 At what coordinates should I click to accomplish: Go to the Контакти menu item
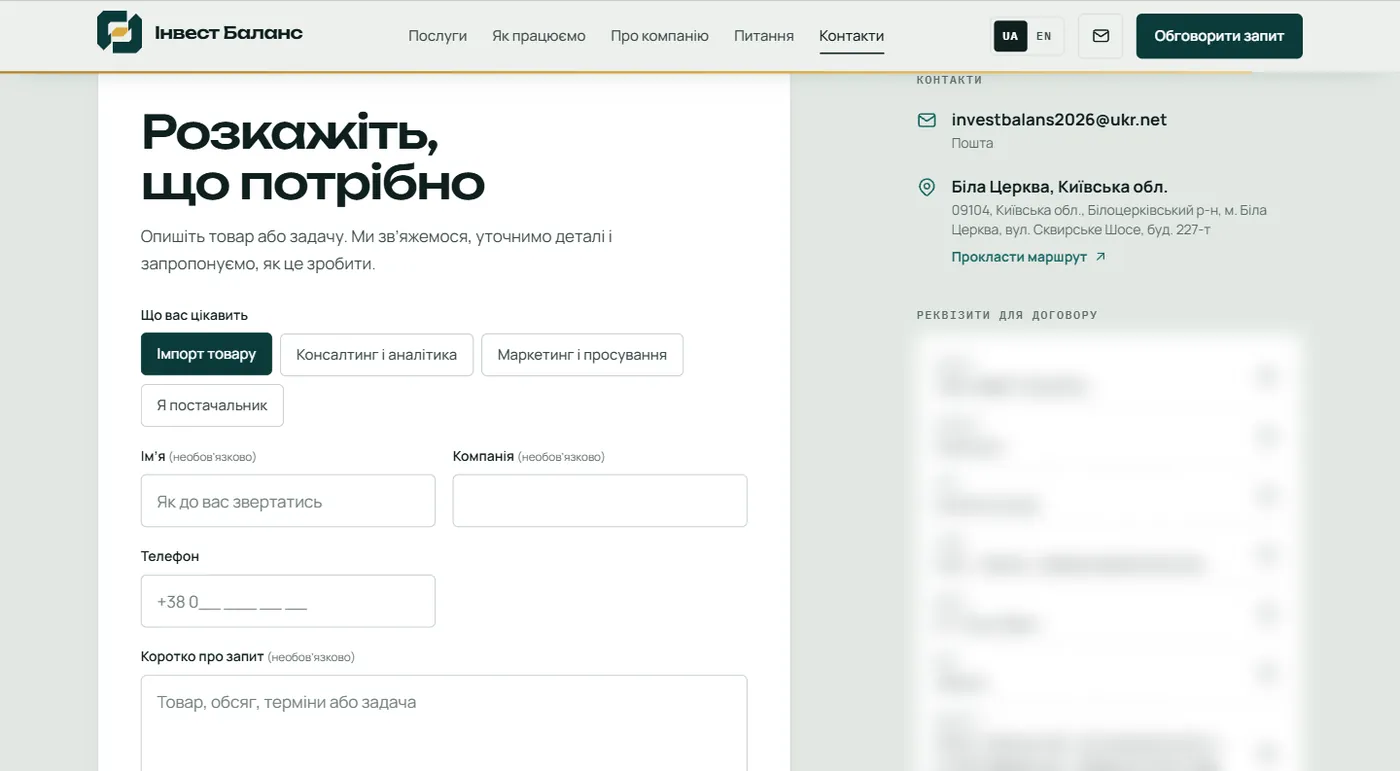(852, 36)
